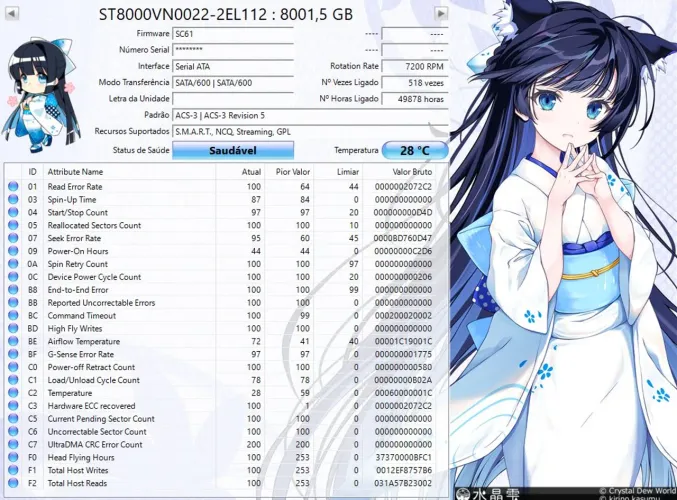Click the Attribute Name column header

[x=130, y=172]
